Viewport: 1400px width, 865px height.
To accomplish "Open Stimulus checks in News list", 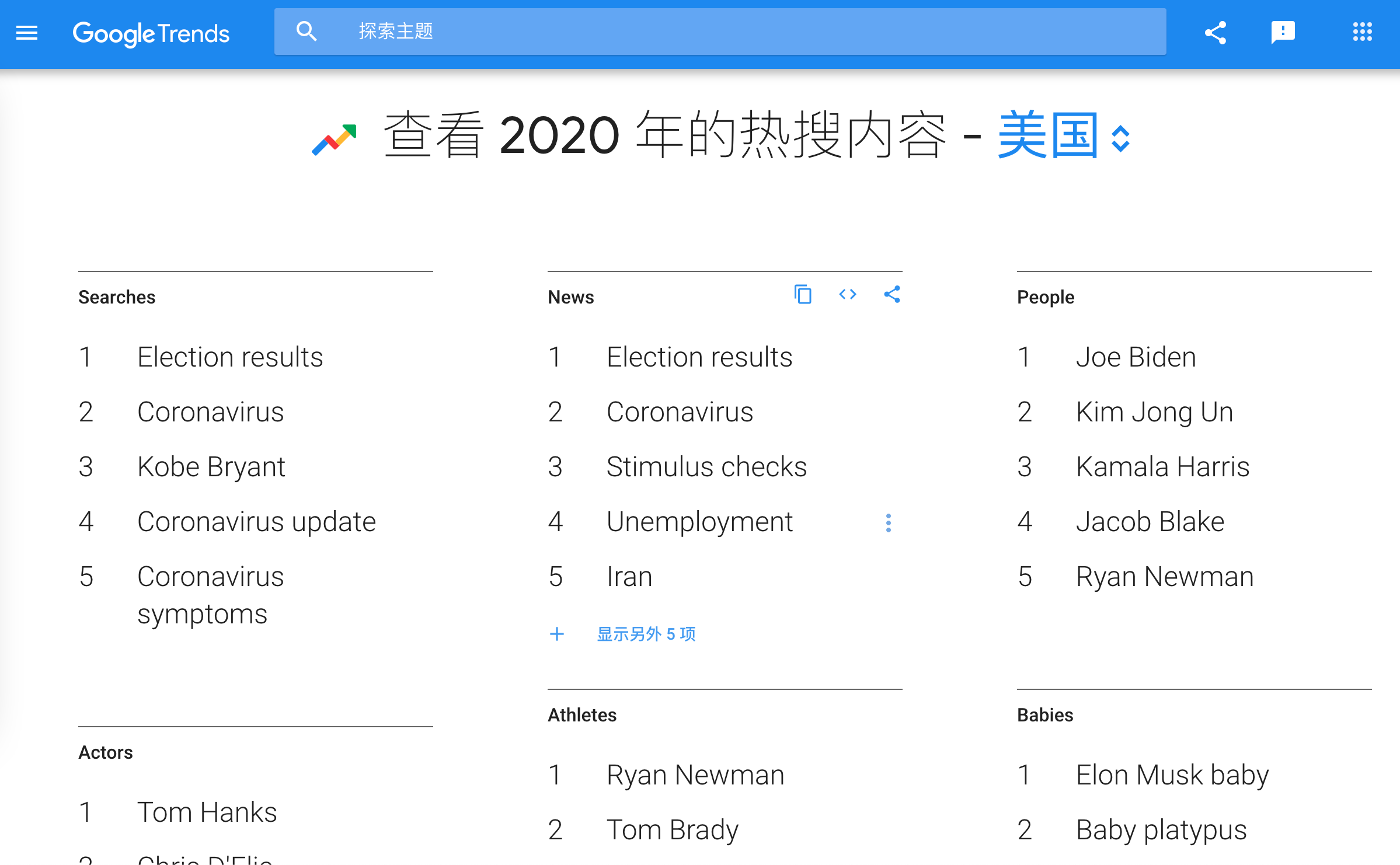I will tap(706, 467).
